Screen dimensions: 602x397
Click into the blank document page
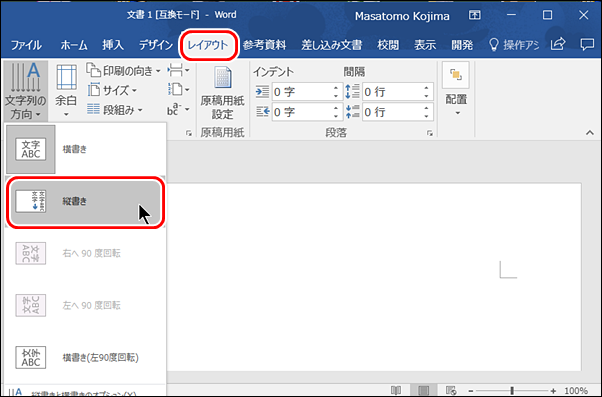pos(373,276)
